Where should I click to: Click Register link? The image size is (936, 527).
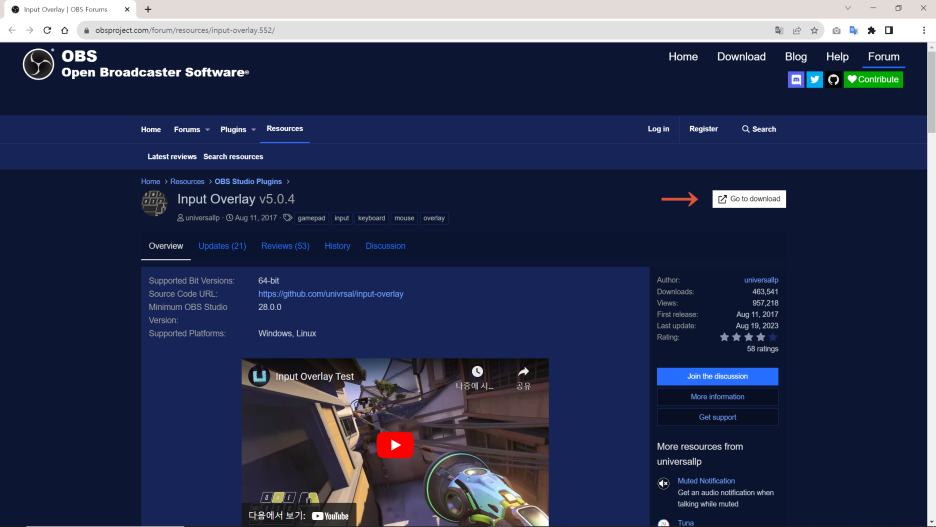point(703,129)
